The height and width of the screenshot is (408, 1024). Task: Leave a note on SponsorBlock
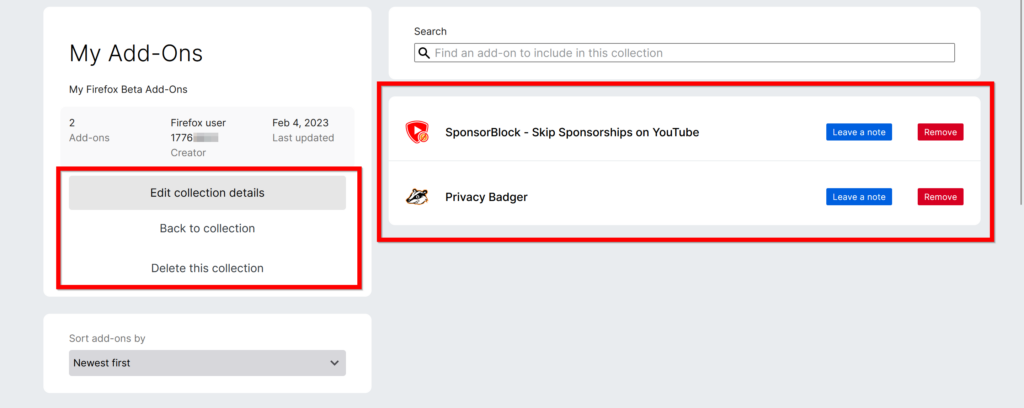click(x=858, y=132)
